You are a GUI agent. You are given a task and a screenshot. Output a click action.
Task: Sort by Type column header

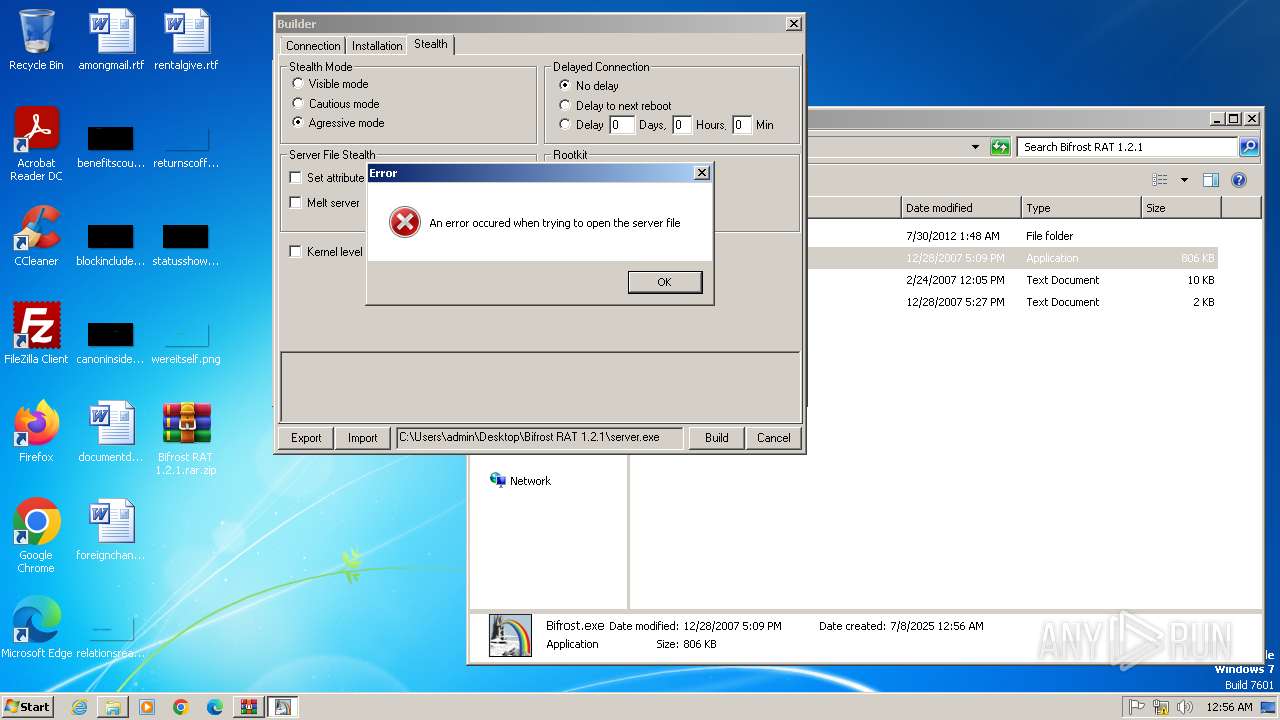click(x=1081, y=208)
